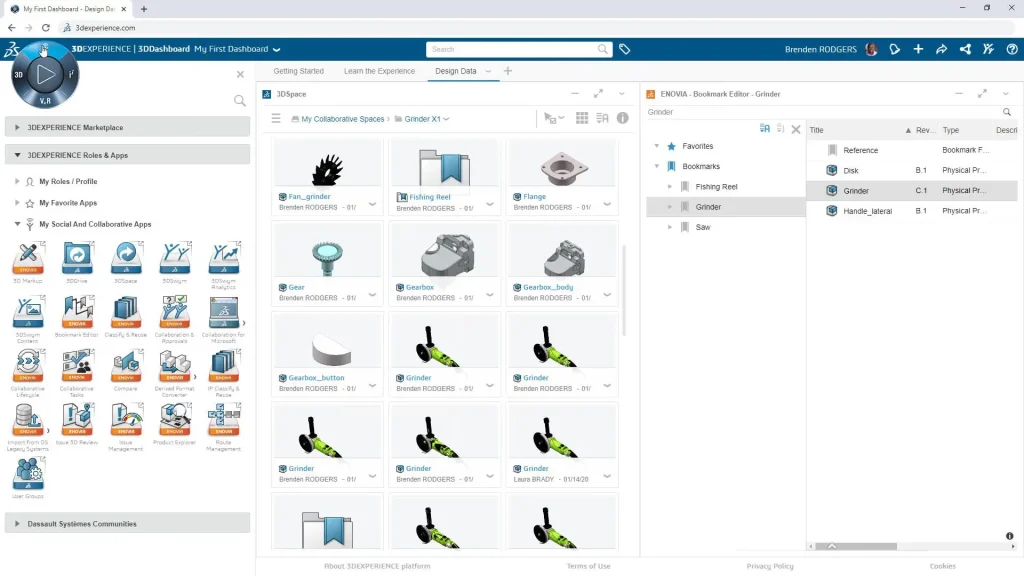
Task: Launch the Bookmark Editor app icon
Action: pyautogui.click(x=77, y=312)
